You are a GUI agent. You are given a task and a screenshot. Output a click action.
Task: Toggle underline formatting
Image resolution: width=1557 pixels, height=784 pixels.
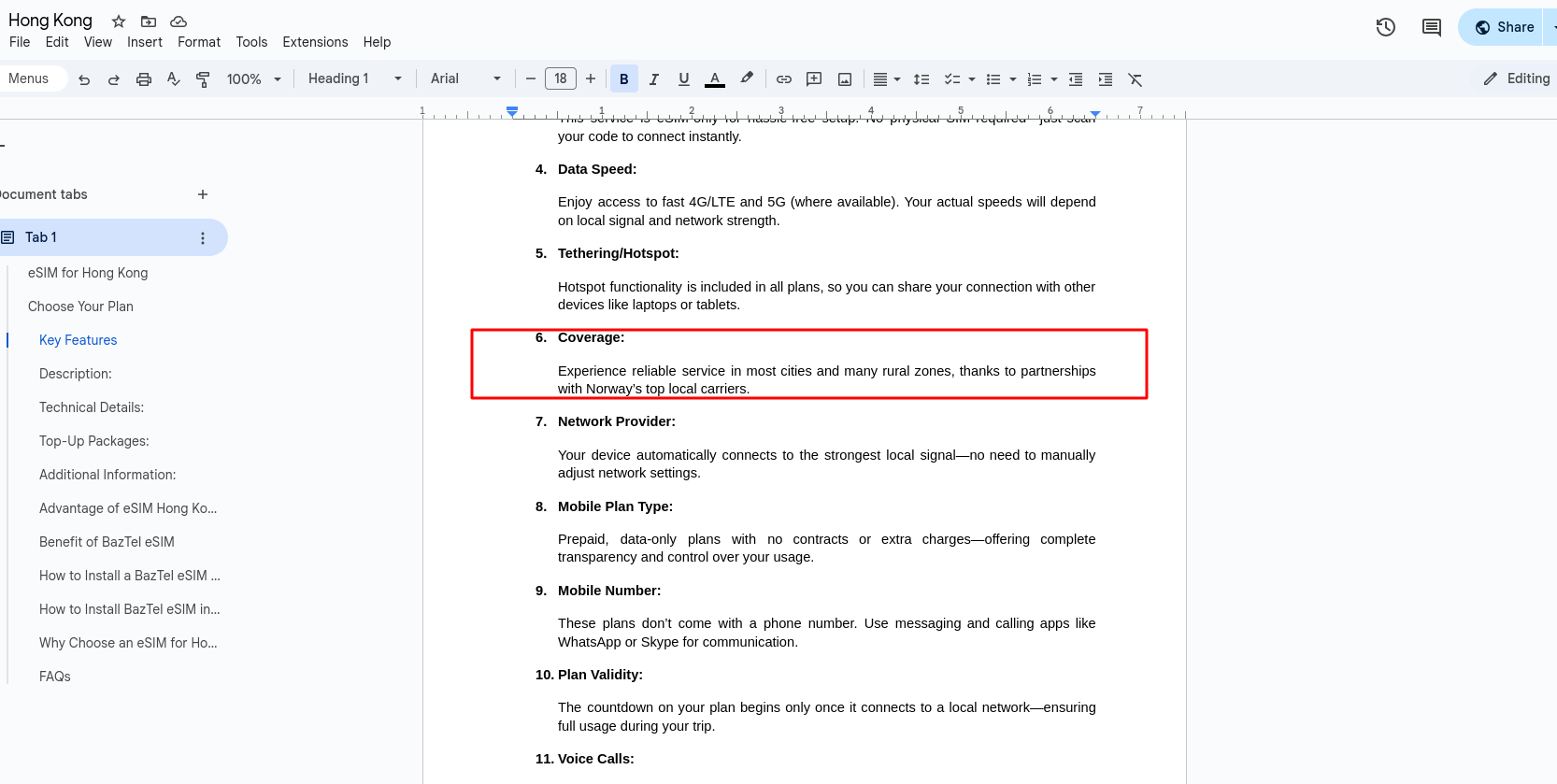click(x=684, y=79)
